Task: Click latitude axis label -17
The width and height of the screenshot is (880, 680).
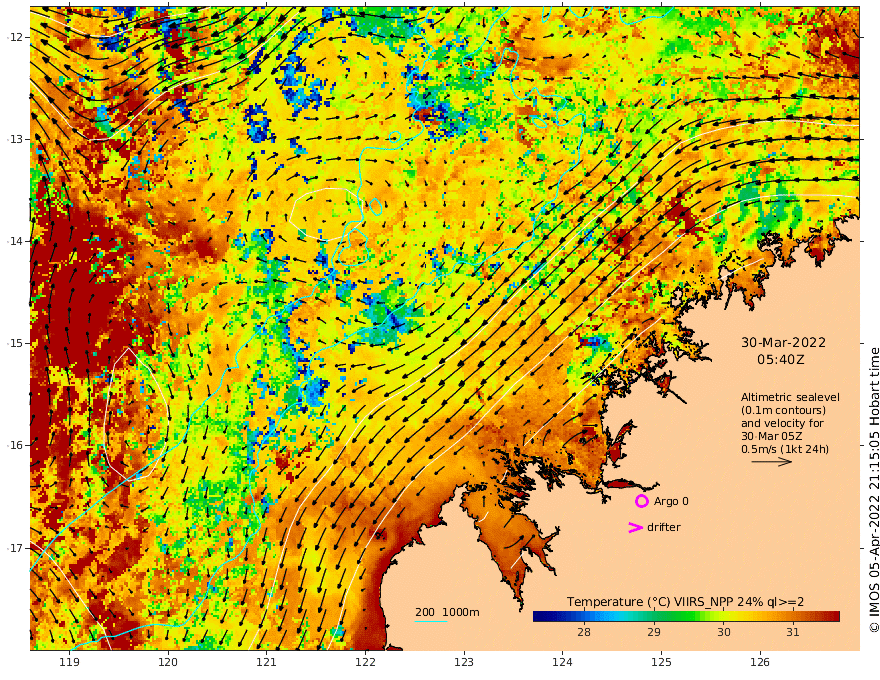Action: pyautogui.click(x=15, y=548)
